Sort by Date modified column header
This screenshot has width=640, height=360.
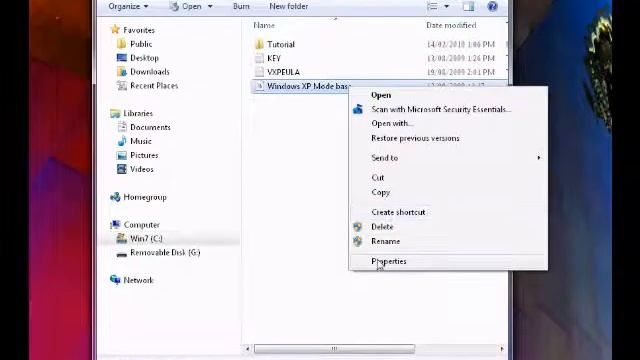[451, 25]
